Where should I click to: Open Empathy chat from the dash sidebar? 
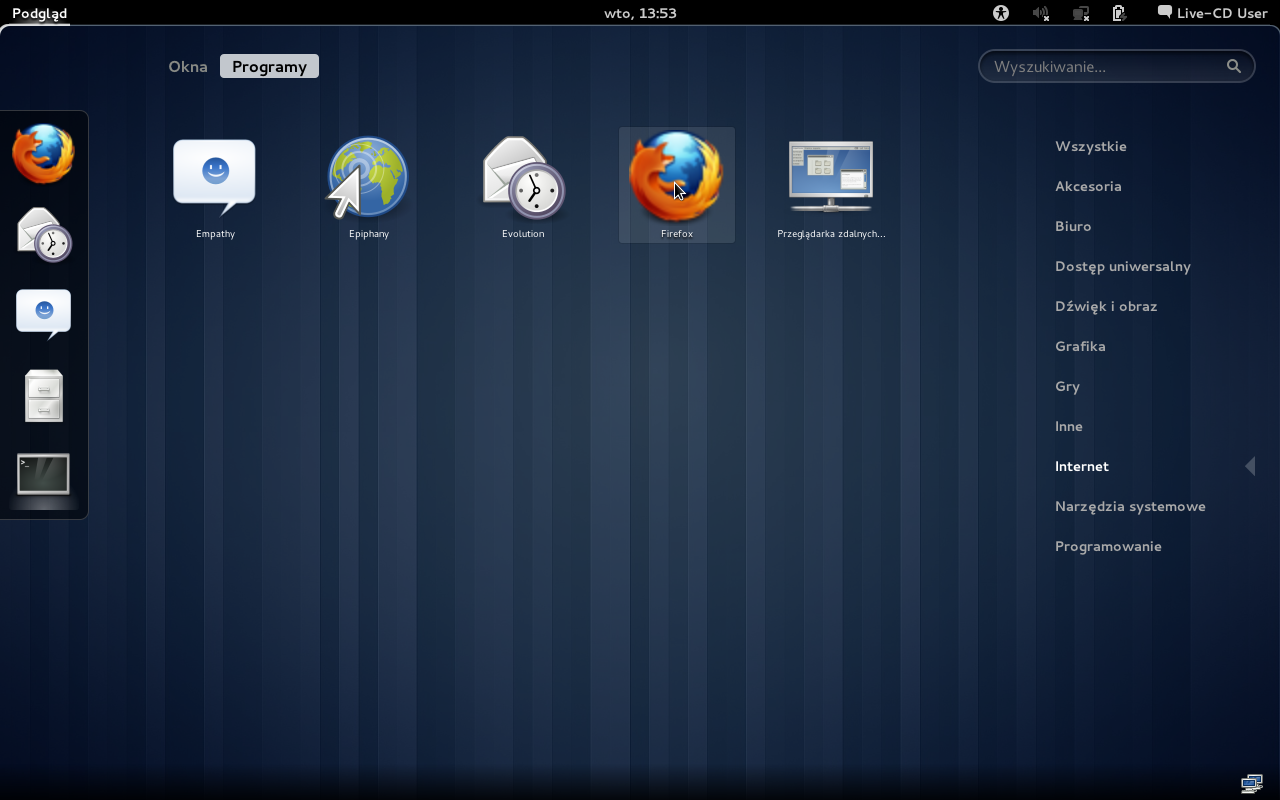point(44,314)
